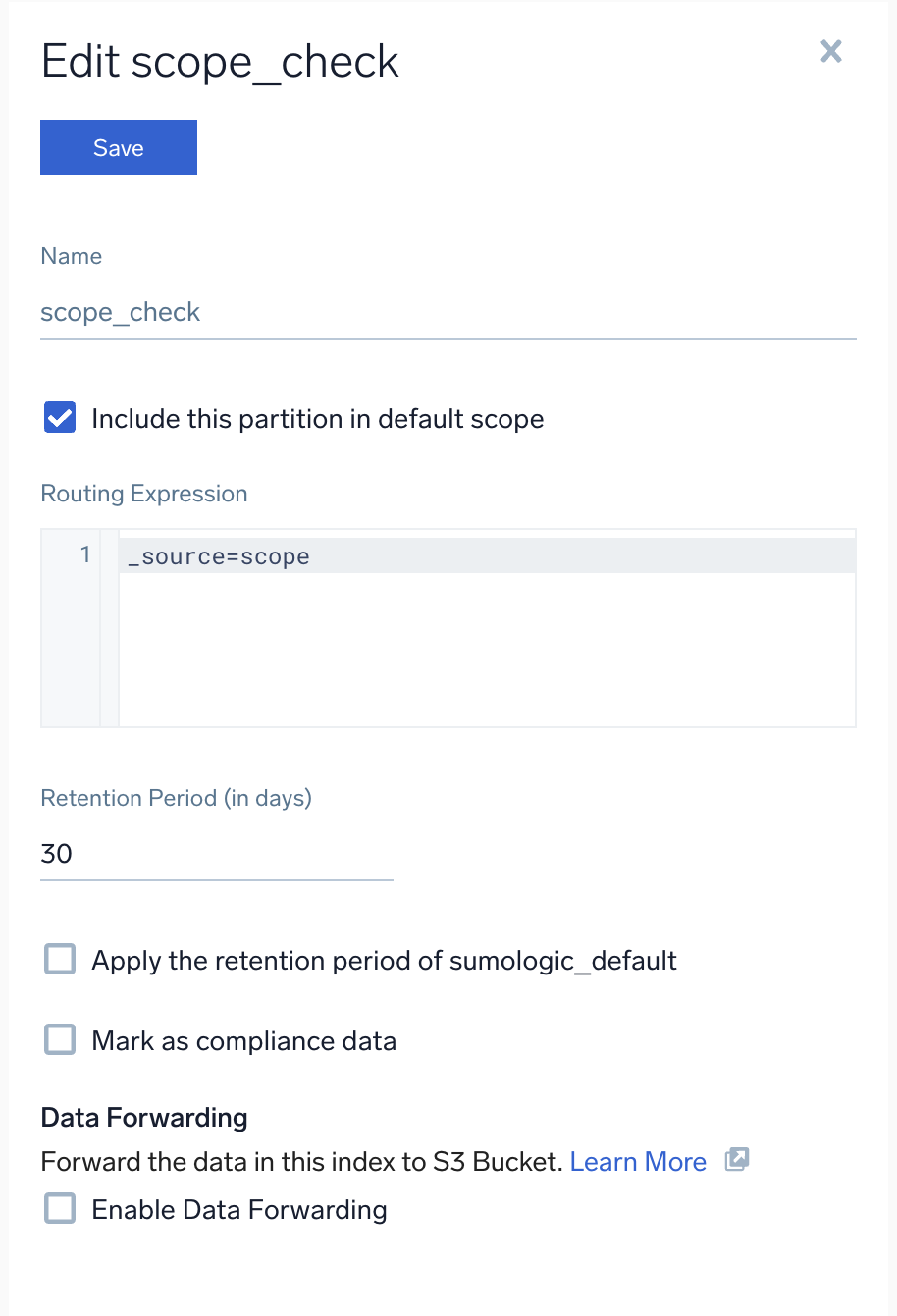Click the Mark as compliance data label text
This screenshot has height=1316, width=897.
243,1041
